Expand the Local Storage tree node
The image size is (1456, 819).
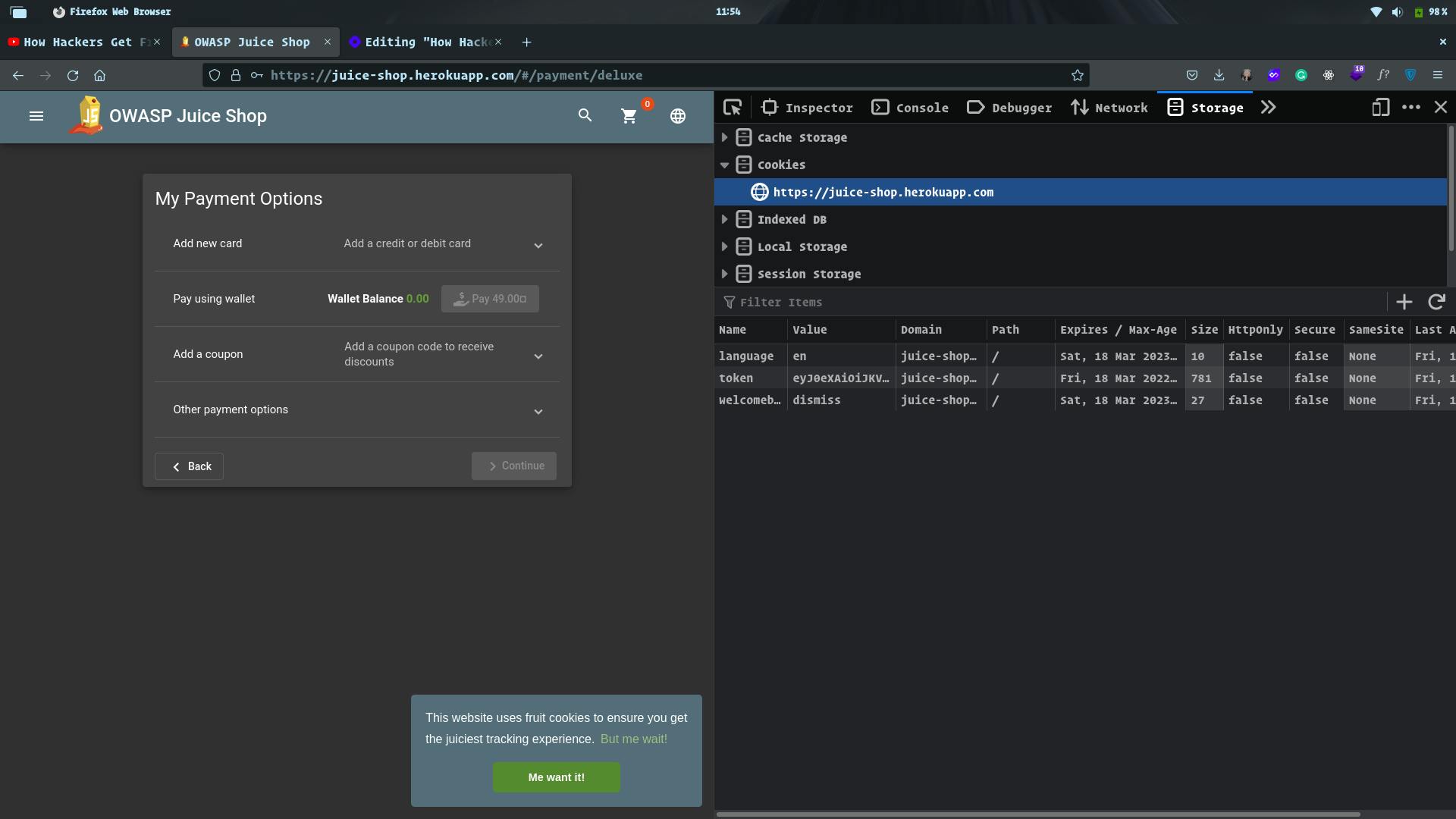[x=724, y=246]
